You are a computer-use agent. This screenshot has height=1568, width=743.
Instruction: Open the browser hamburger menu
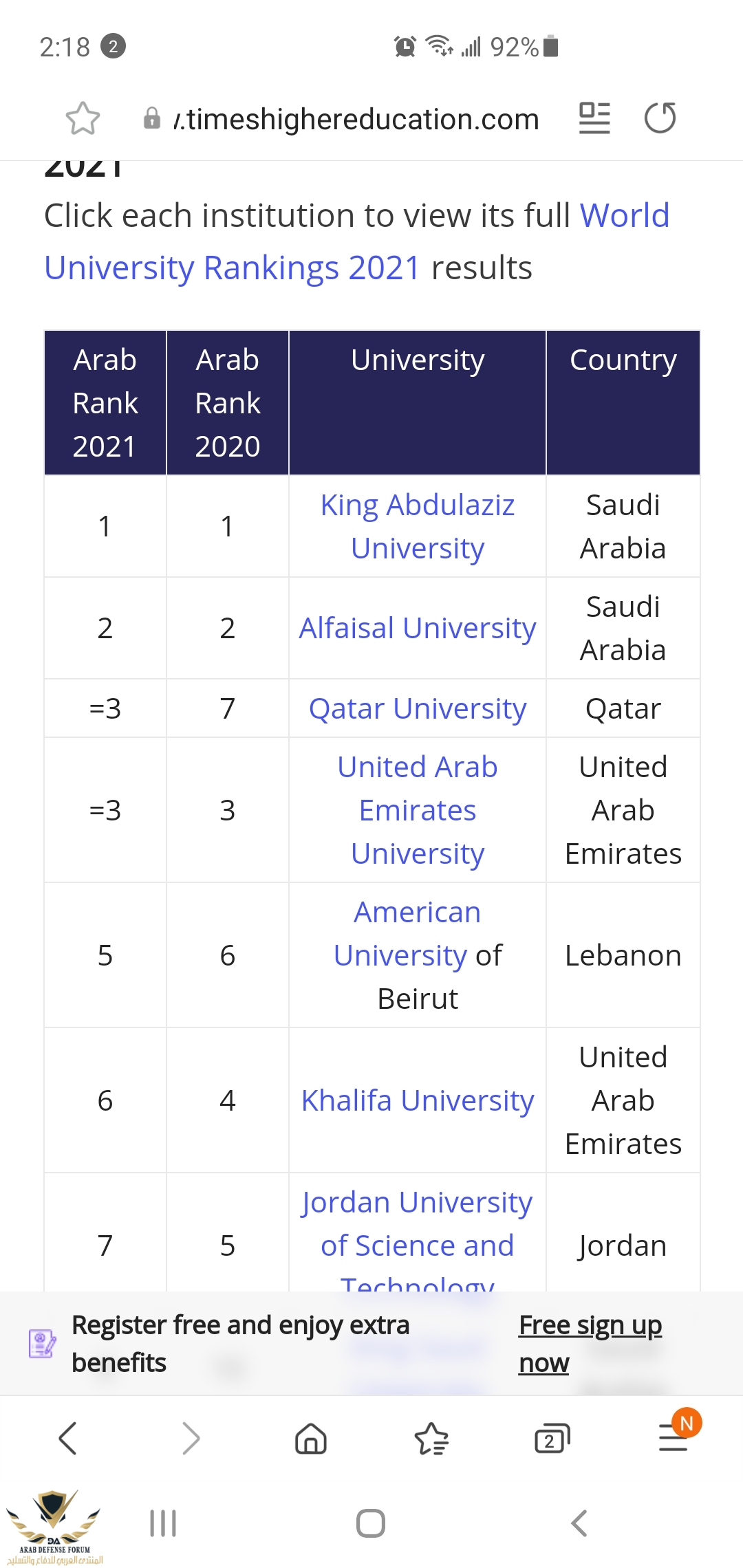coord(674,1438)
